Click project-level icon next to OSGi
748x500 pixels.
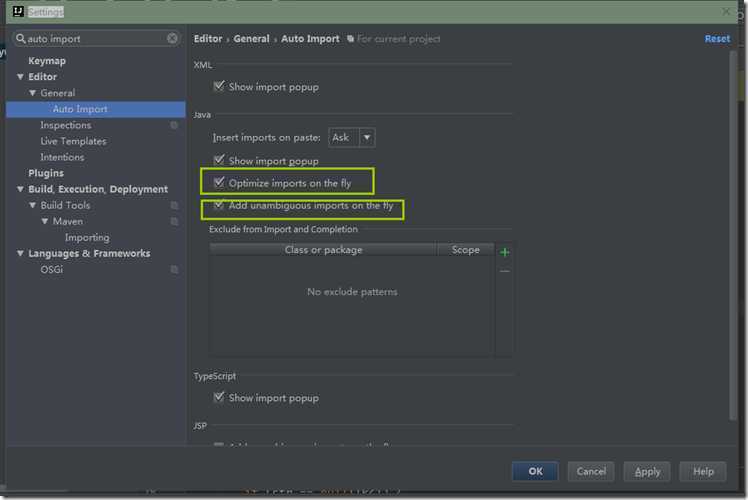[174, 270]
